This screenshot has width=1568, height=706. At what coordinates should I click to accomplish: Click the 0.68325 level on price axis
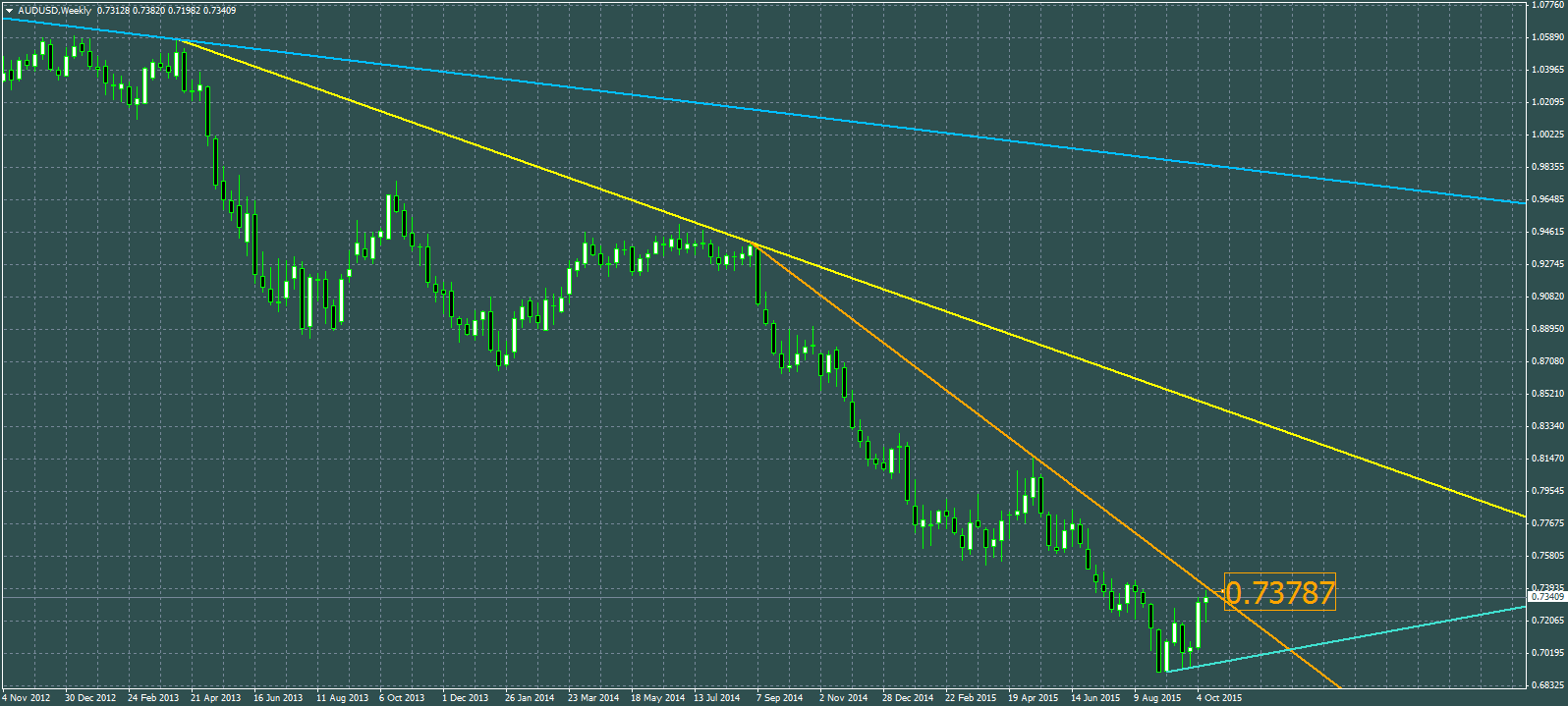1547,685
